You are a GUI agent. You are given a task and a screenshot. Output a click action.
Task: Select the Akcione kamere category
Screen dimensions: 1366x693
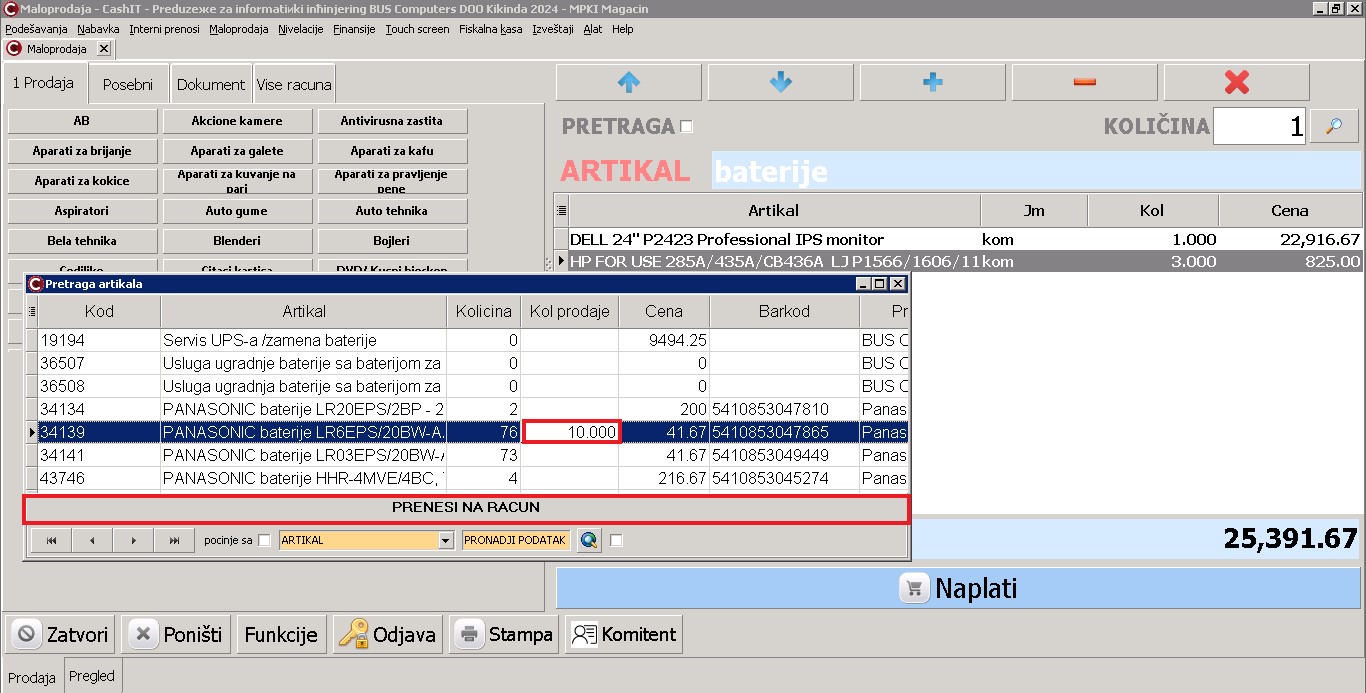pos(237,121)
